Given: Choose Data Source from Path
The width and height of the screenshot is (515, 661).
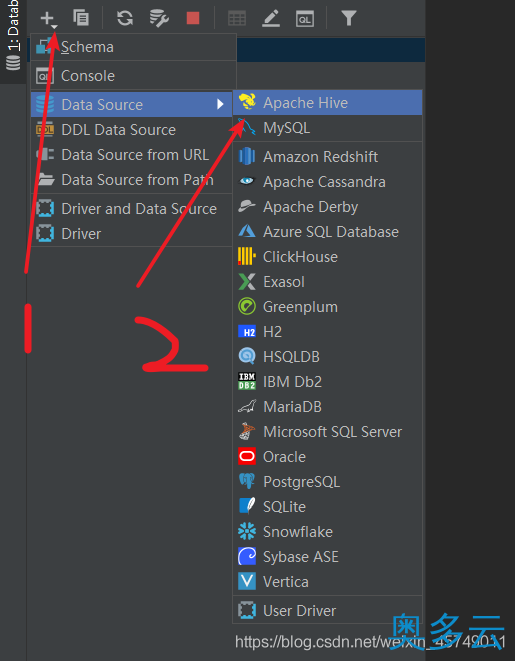Looking at the screenshot, I should coord(131,180).
